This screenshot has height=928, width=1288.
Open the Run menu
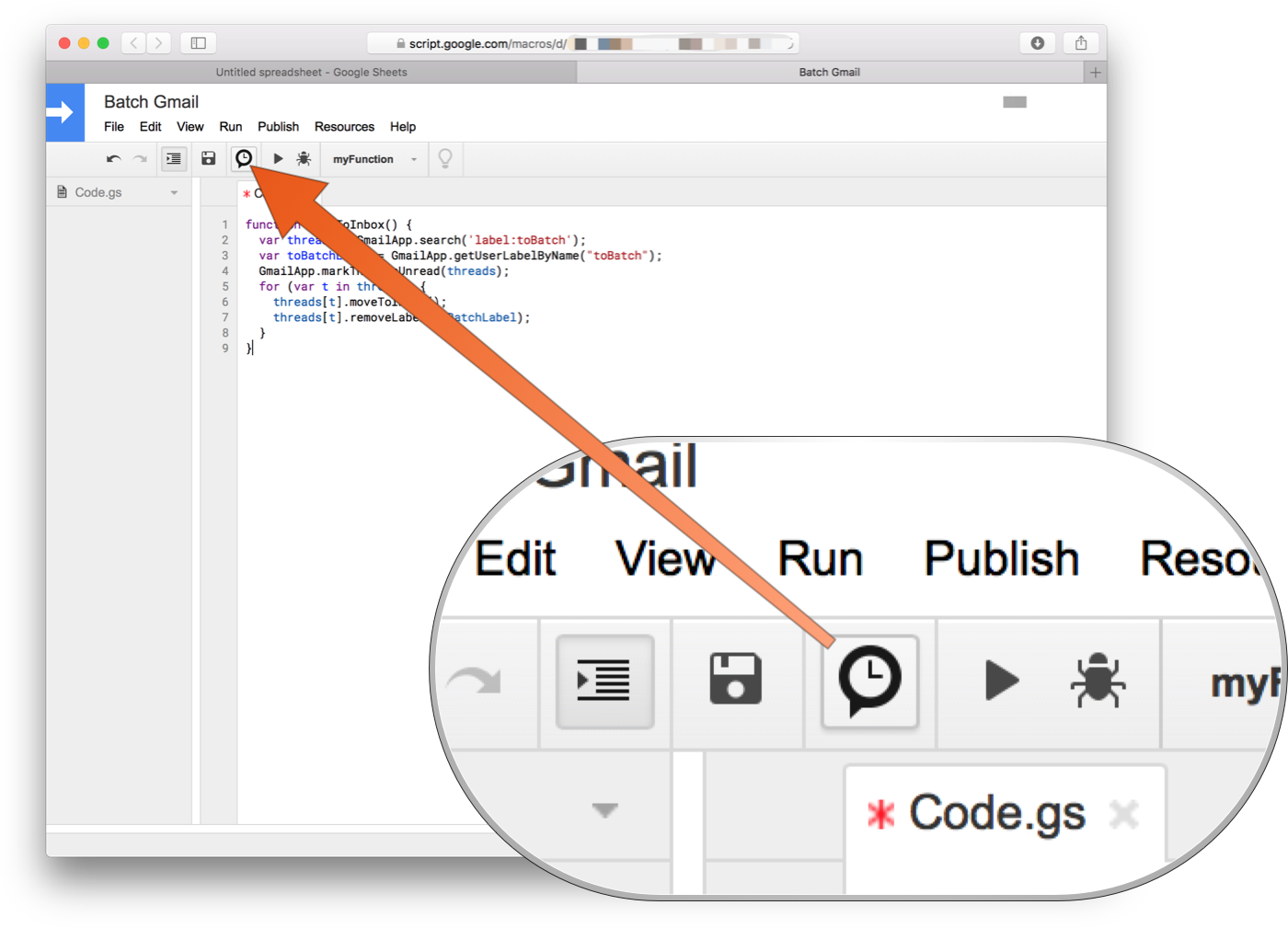pyautogui.click(x=231, y=127)
